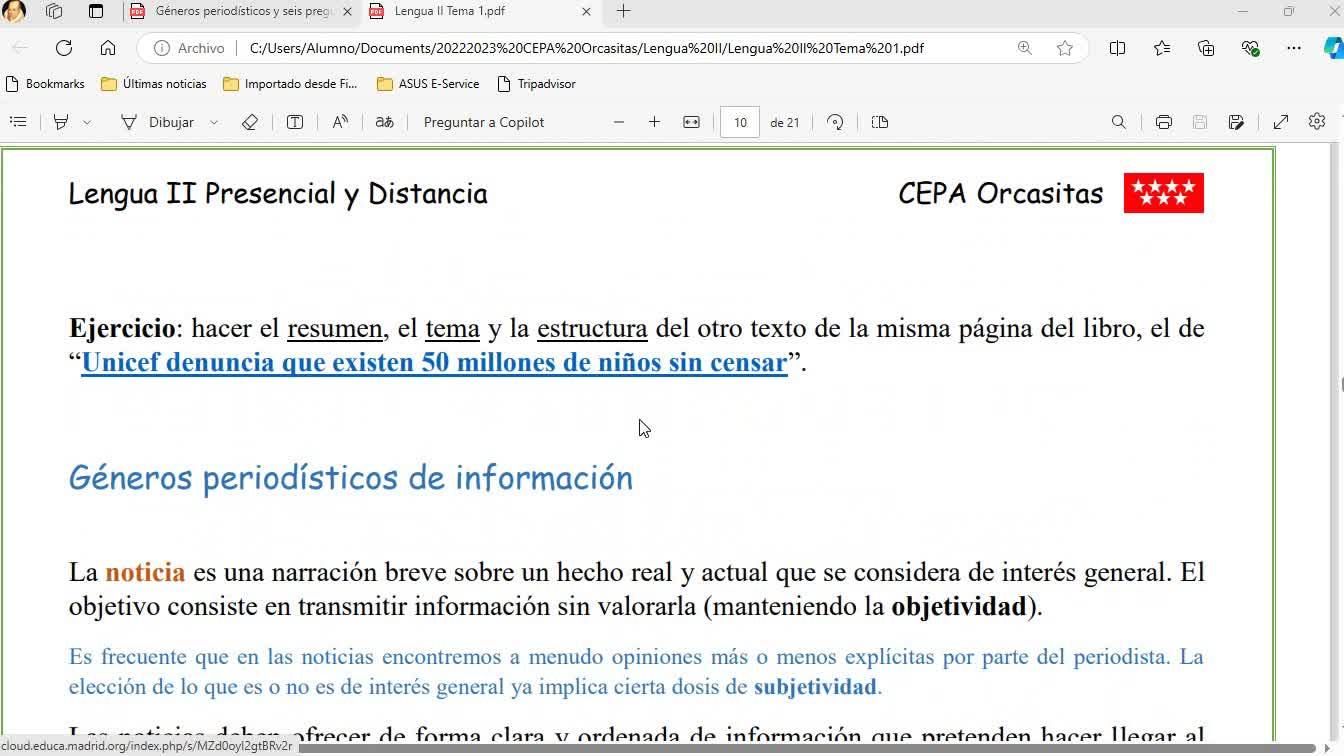Zoom out of the PDF
The image size is (1344, 756).
pyautogui.click(x=619, y=122)
